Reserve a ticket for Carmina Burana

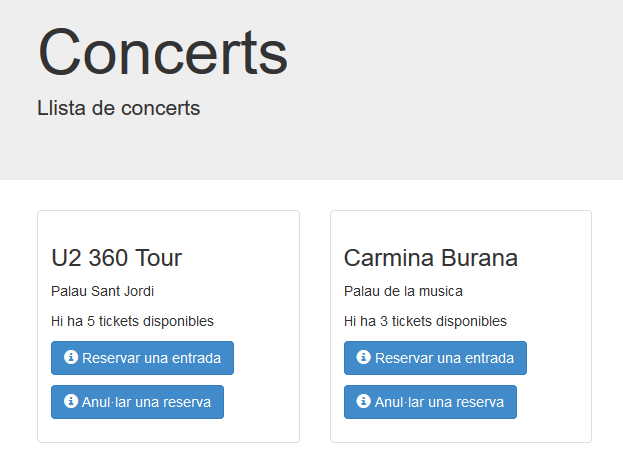435,358
